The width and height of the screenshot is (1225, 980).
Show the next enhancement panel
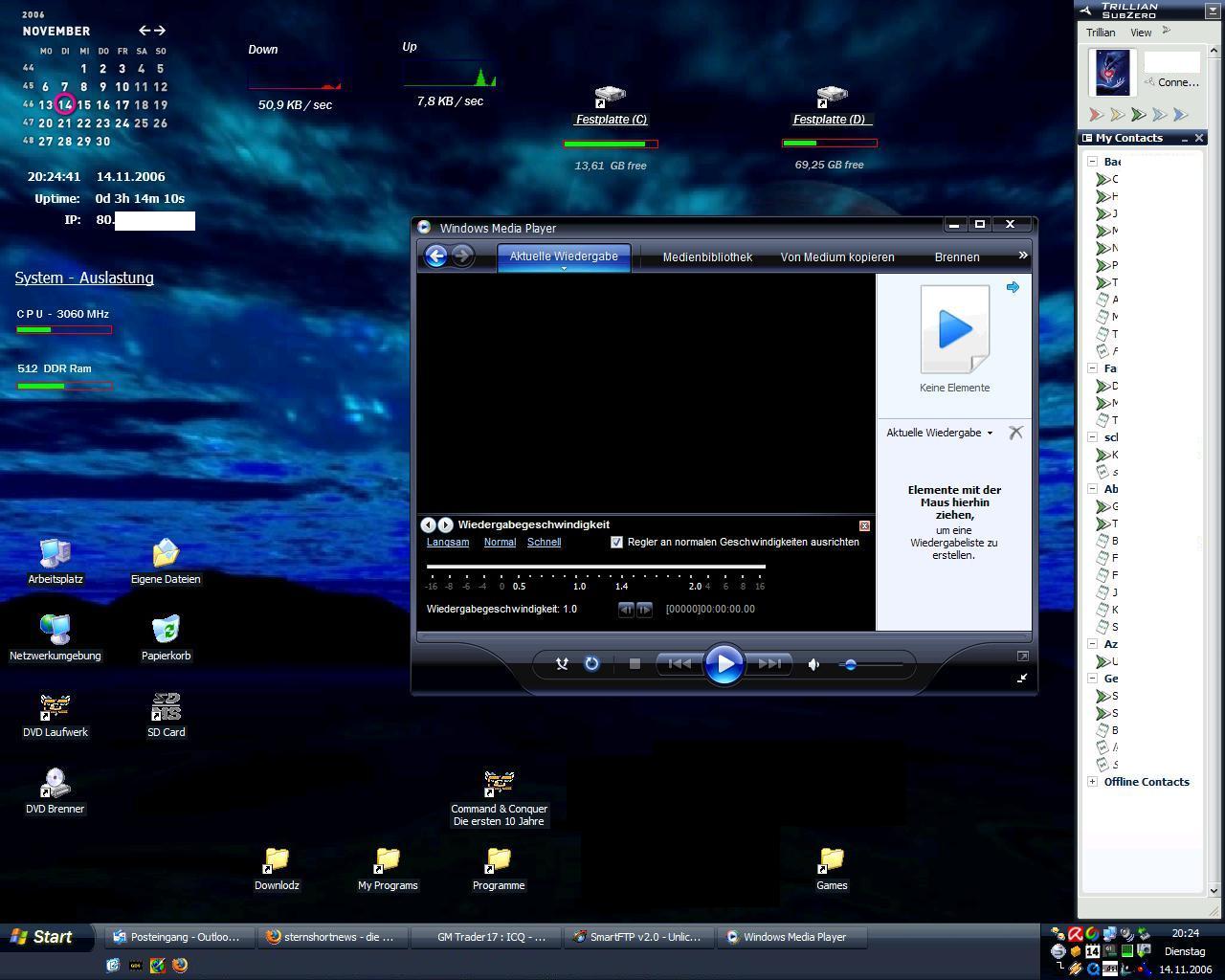tap(445, 524)
